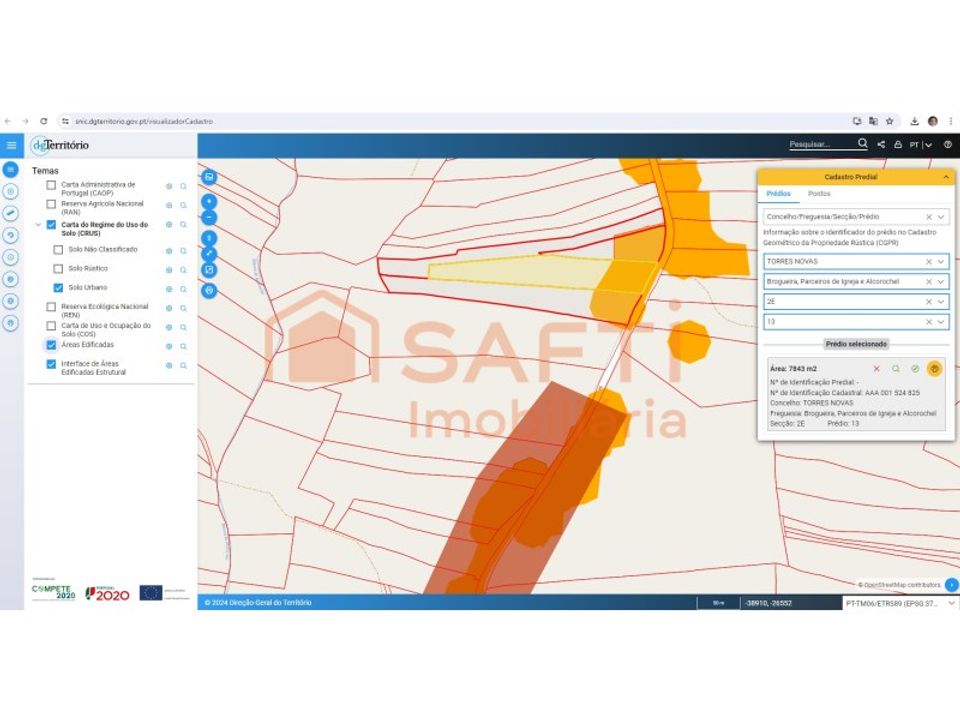Uncheck Carta do Regime do Uso do Solo (CRUS)
The width and height of the screenshot is (960, 720).
click(x=51, y=225)
